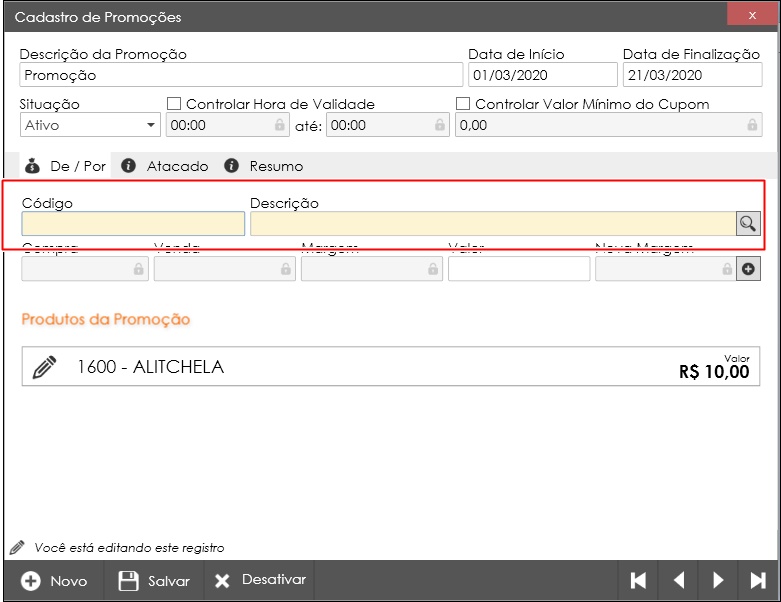Click the locked Margem field
This screenshot has width=781, height=602.
pyautogui.click(x=372, y=269)
